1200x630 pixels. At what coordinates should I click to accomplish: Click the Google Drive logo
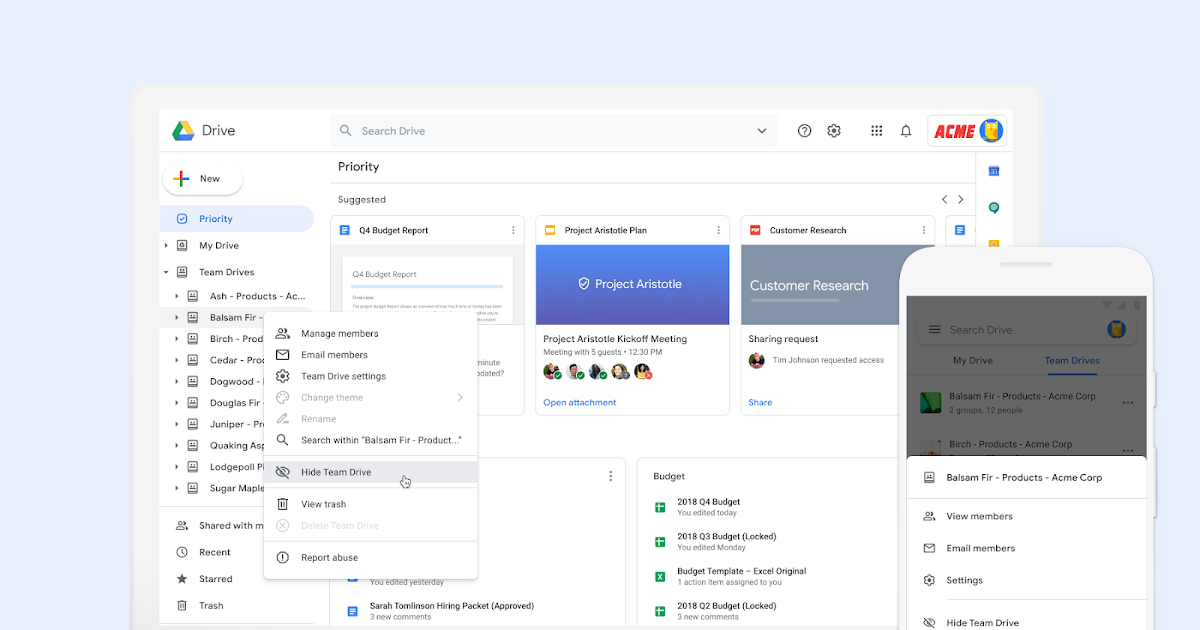pyautogui.click(x=184, y=130)
